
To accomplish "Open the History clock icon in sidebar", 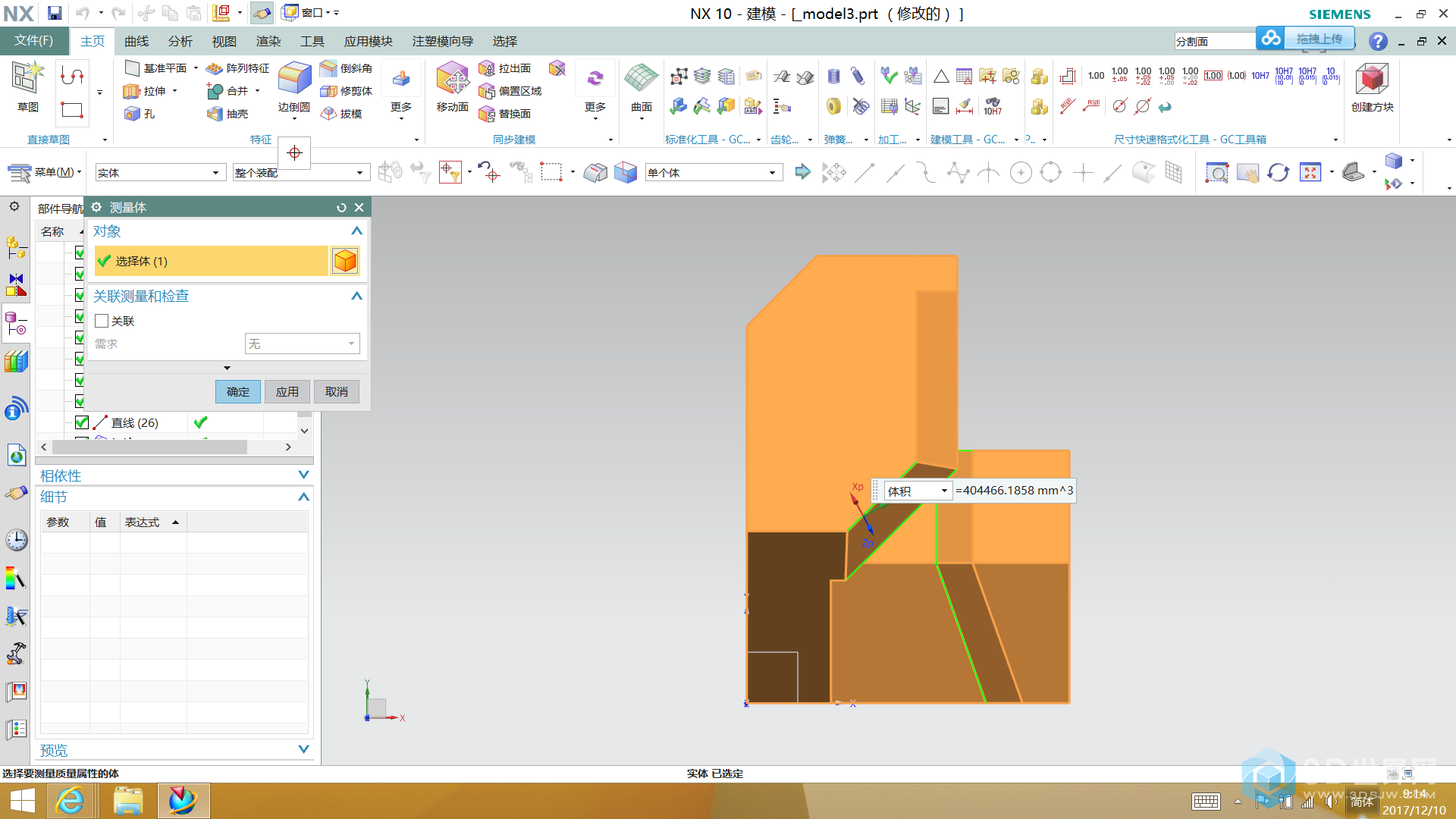I will [16, 540].
